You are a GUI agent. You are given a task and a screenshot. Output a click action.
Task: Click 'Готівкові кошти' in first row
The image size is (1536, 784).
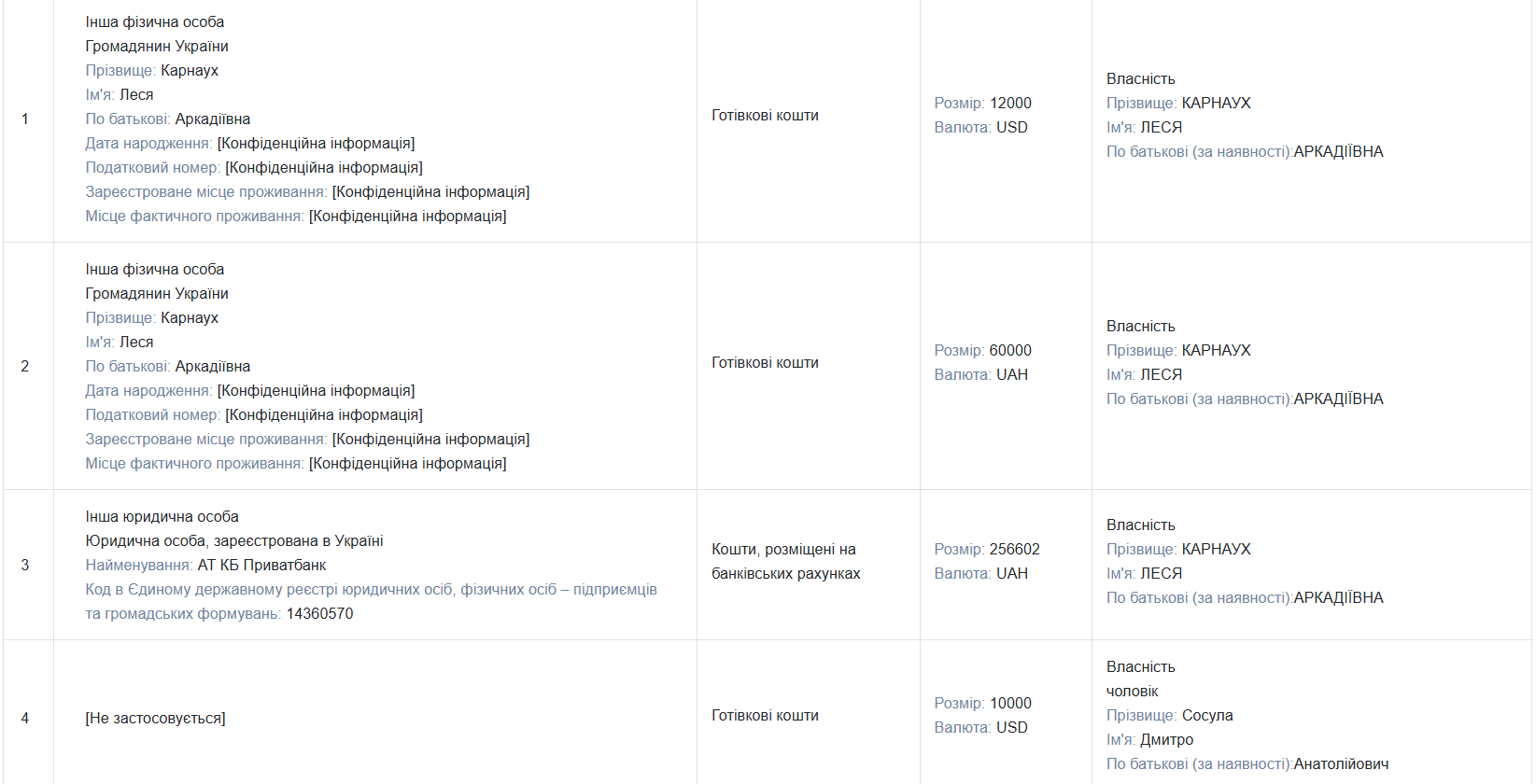(x=765, y=115)
